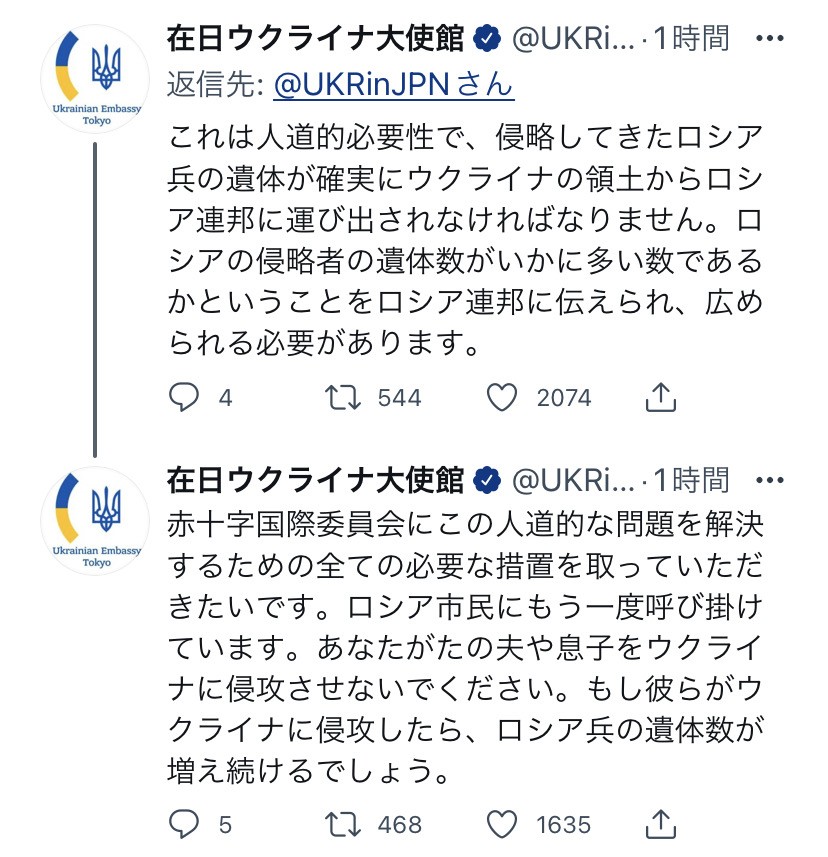This screenshot has width=828, height=857.
Task: Tap the first Ukrainian Embassy Tokyo avatar
Action: [x=96, y=79]
